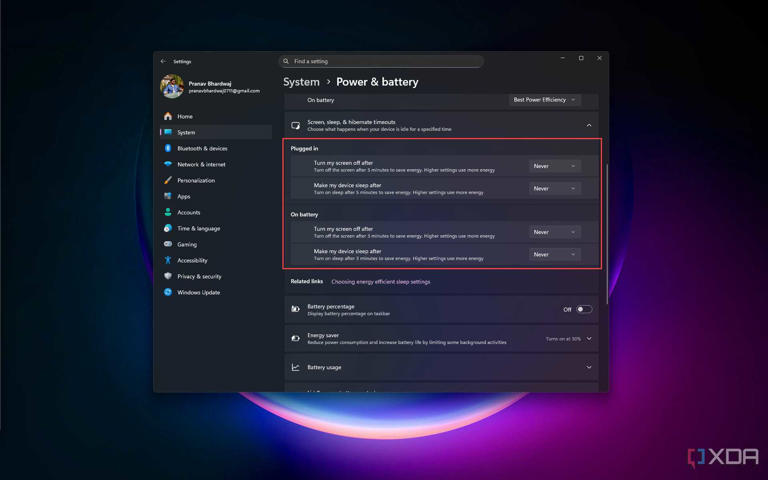Viewport: 768px width, 480px height.
Task: Open Choosing energy efficient sleep settings link
Action: 381,282
